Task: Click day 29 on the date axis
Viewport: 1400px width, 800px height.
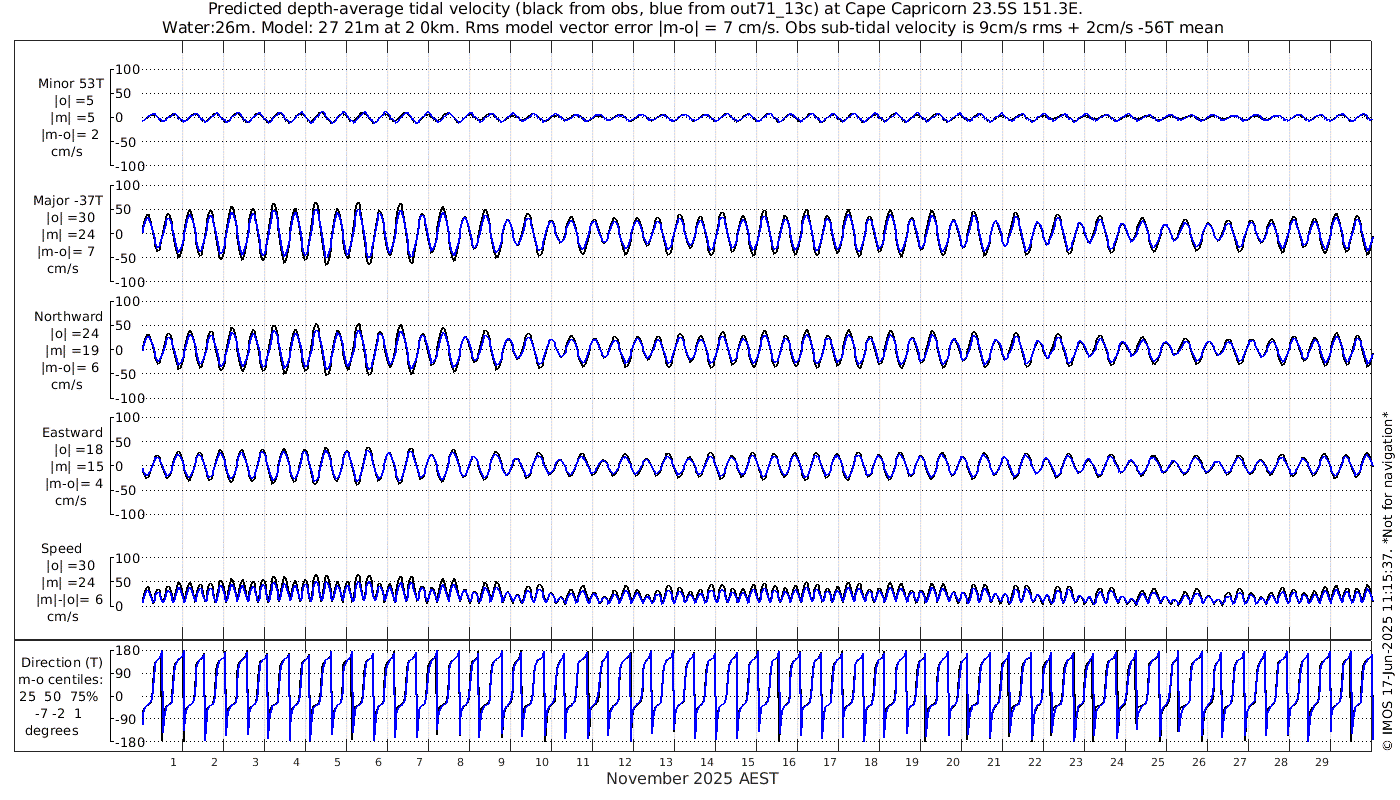Action: (1321, 762)
